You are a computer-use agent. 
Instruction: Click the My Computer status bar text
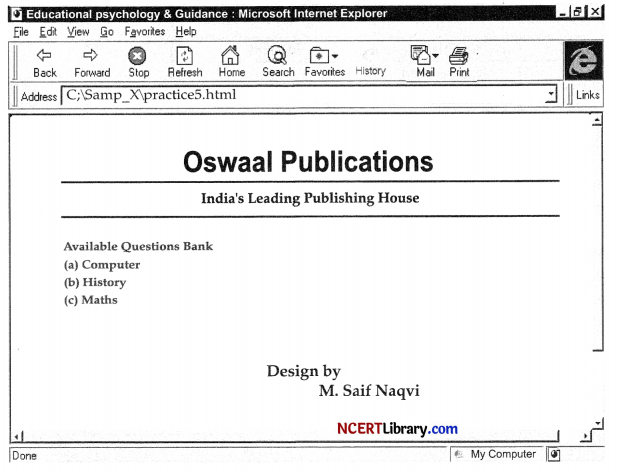[x=503, y=454]
